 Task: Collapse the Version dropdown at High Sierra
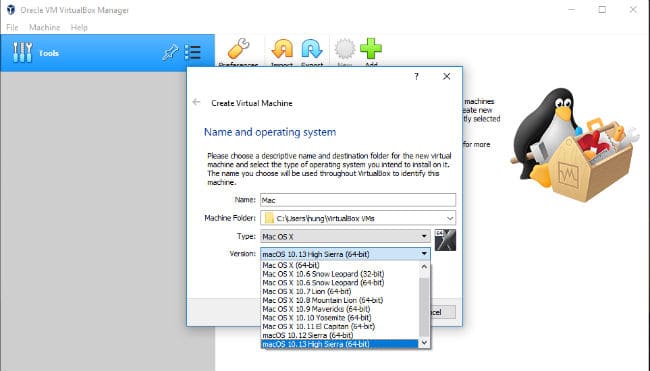345,254
